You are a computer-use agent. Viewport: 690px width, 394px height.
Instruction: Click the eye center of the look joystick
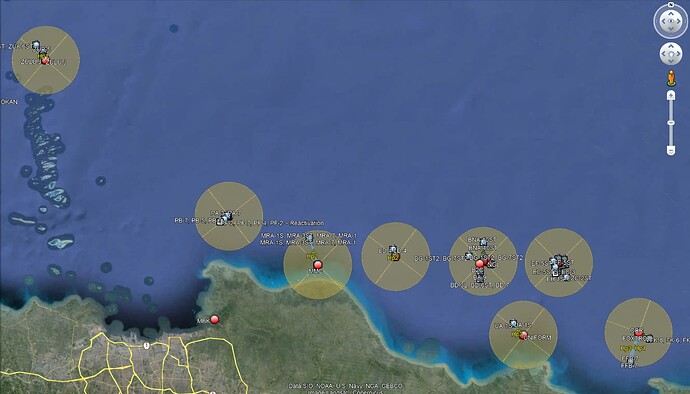[671, 21]
